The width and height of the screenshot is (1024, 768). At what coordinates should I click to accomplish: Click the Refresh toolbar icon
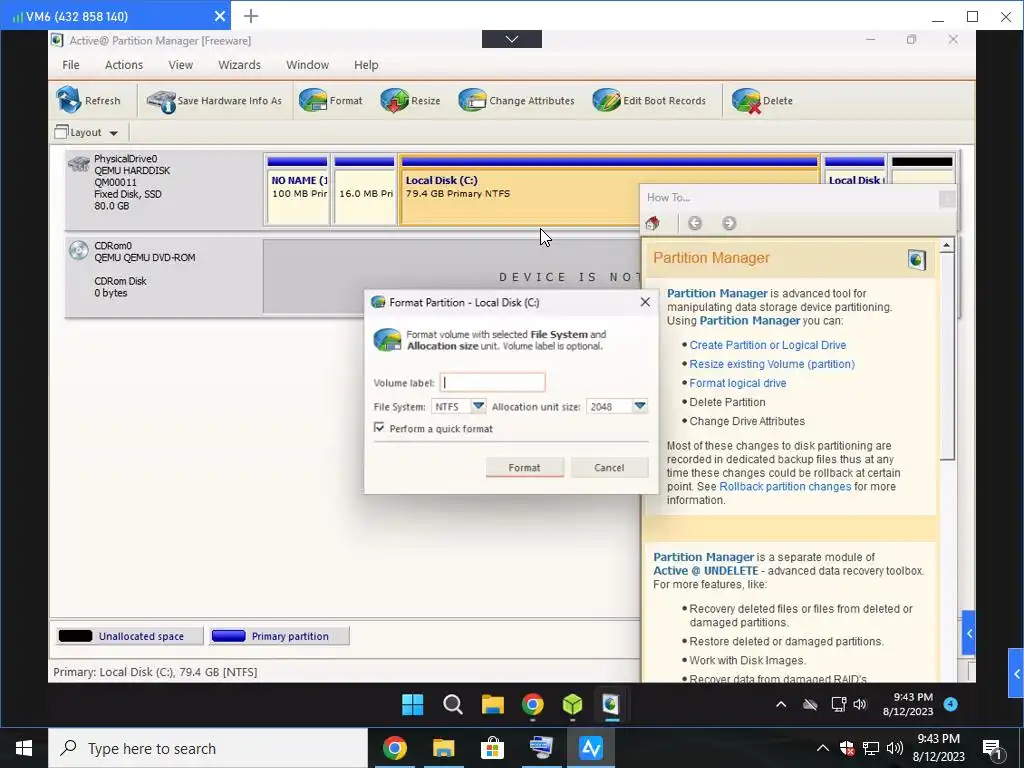point(68,100)
